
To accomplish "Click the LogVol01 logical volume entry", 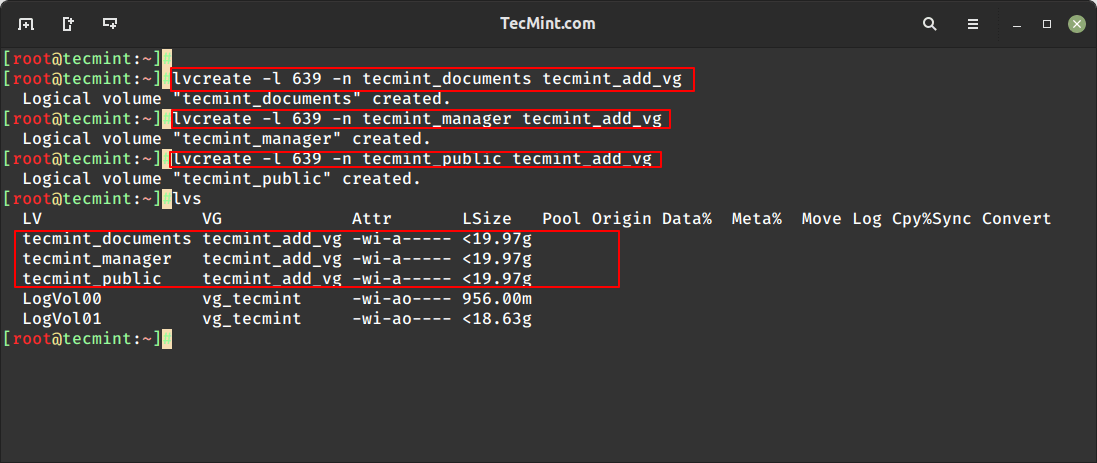I will [61, 319].
